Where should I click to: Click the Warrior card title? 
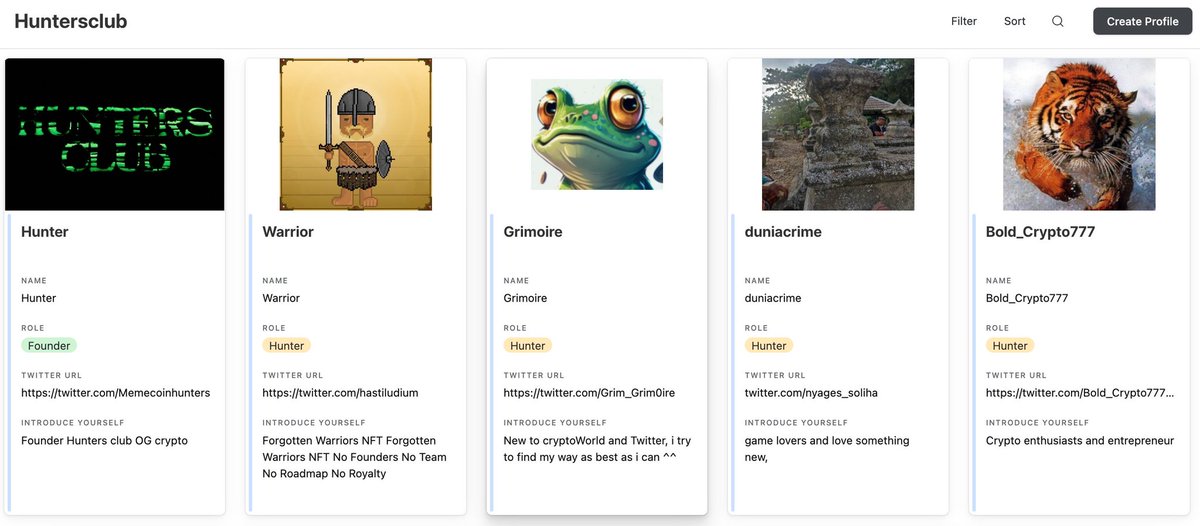point(288,232)
